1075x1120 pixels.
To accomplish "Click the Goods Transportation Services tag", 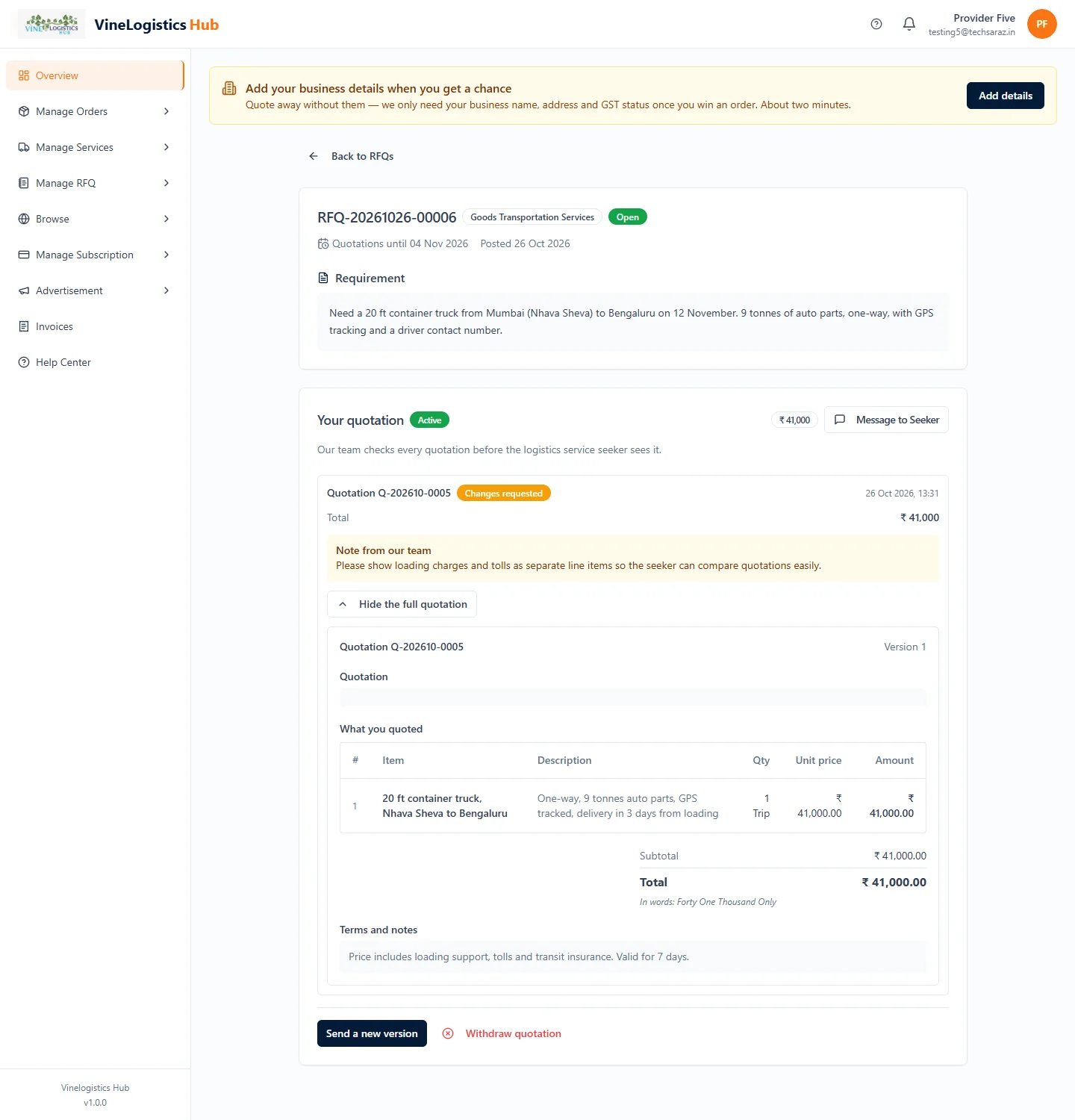I will pyautogui.click(x=532, y=217).
